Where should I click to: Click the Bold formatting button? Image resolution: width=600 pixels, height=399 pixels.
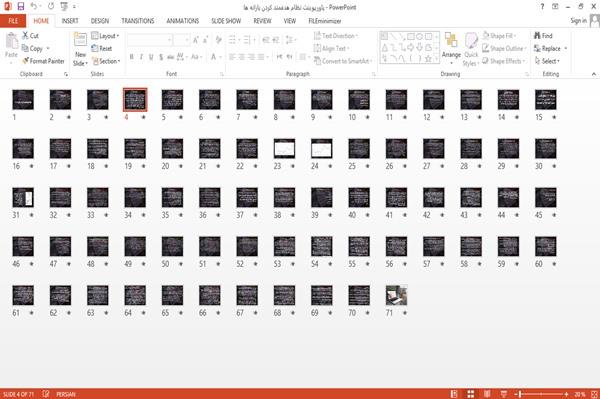click(x=132, y=57)
